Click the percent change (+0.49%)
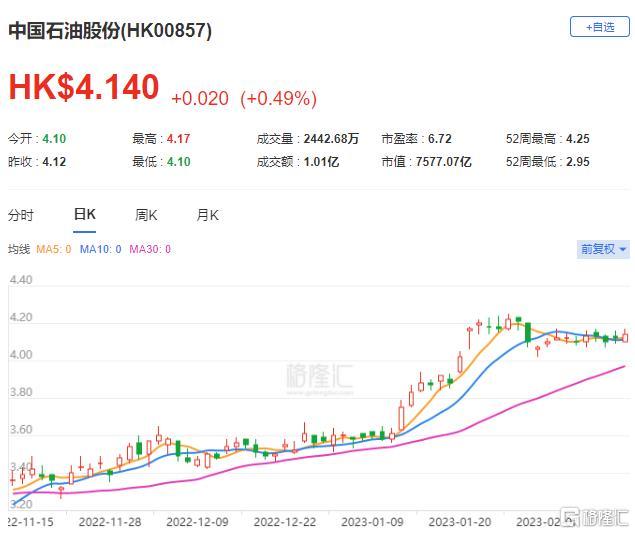Screen dimensions: 635x534 tap(279, 98)
